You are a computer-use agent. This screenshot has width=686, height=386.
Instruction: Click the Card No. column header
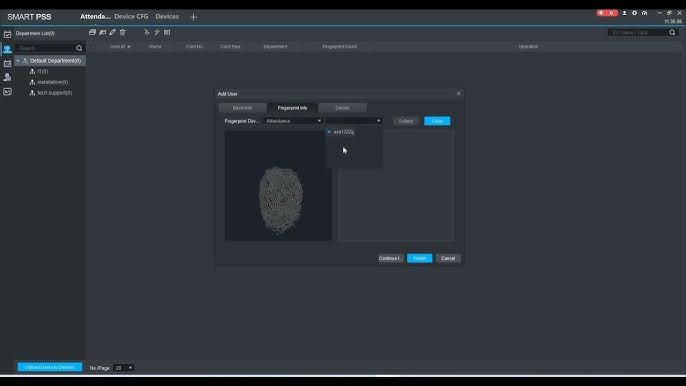point(194,46)
